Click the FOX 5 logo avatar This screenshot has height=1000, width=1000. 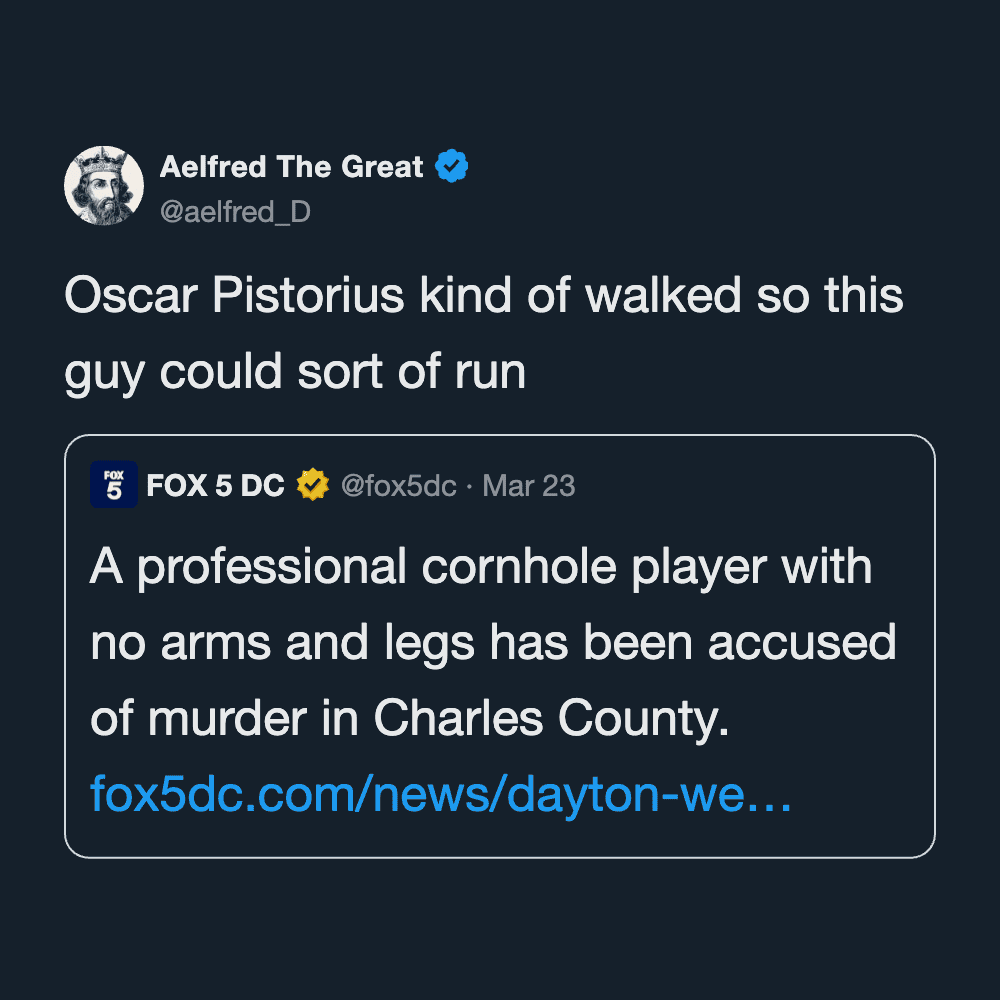(113, 485)
